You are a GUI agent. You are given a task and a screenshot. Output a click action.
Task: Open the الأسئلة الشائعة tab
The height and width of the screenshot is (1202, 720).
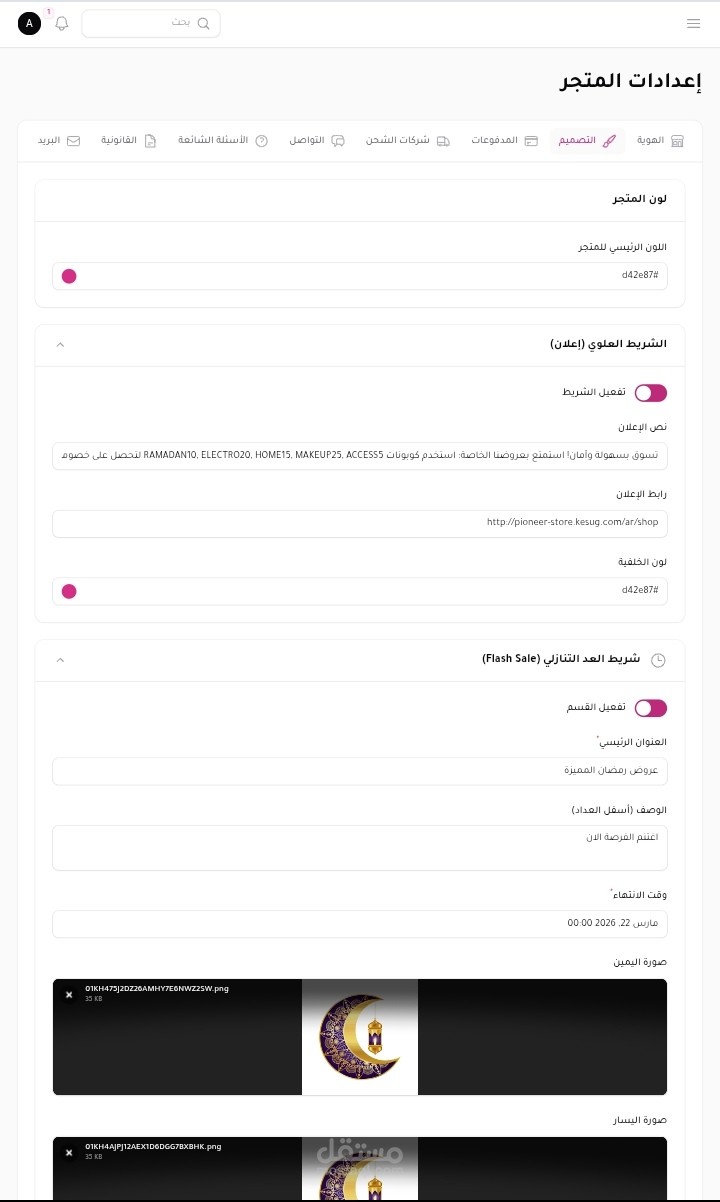(223, 141)
